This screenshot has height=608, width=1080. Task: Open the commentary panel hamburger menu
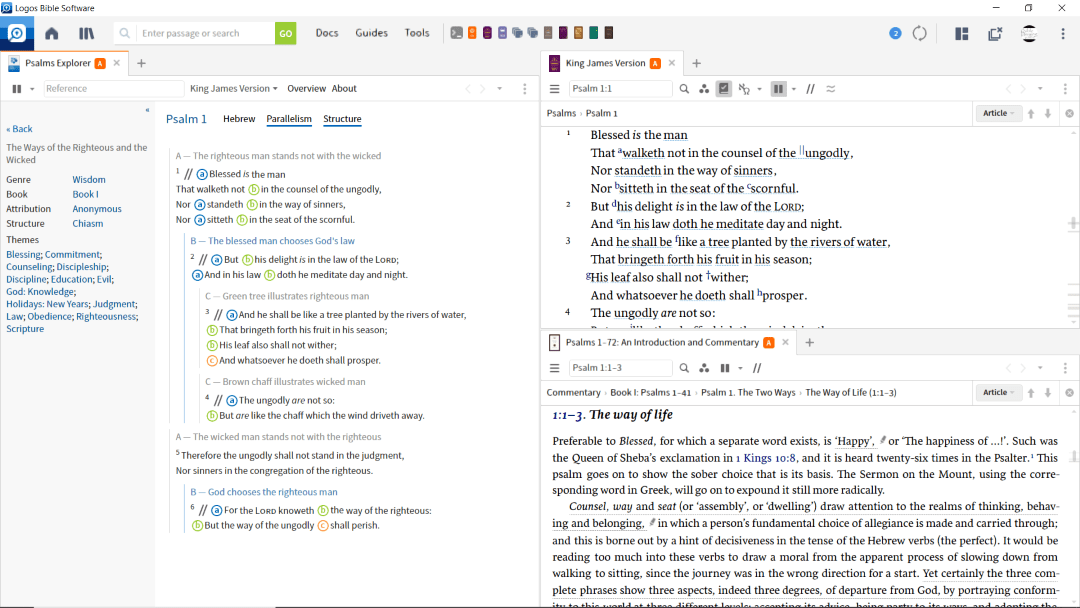pyautogui.click(x=554, y=368)
